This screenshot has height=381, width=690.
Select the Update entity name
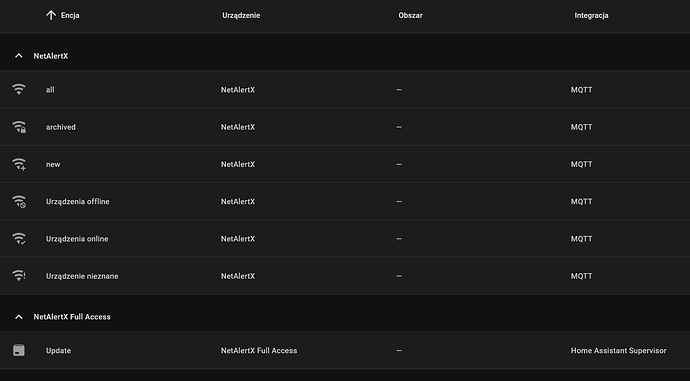click(x=59, y=351)
